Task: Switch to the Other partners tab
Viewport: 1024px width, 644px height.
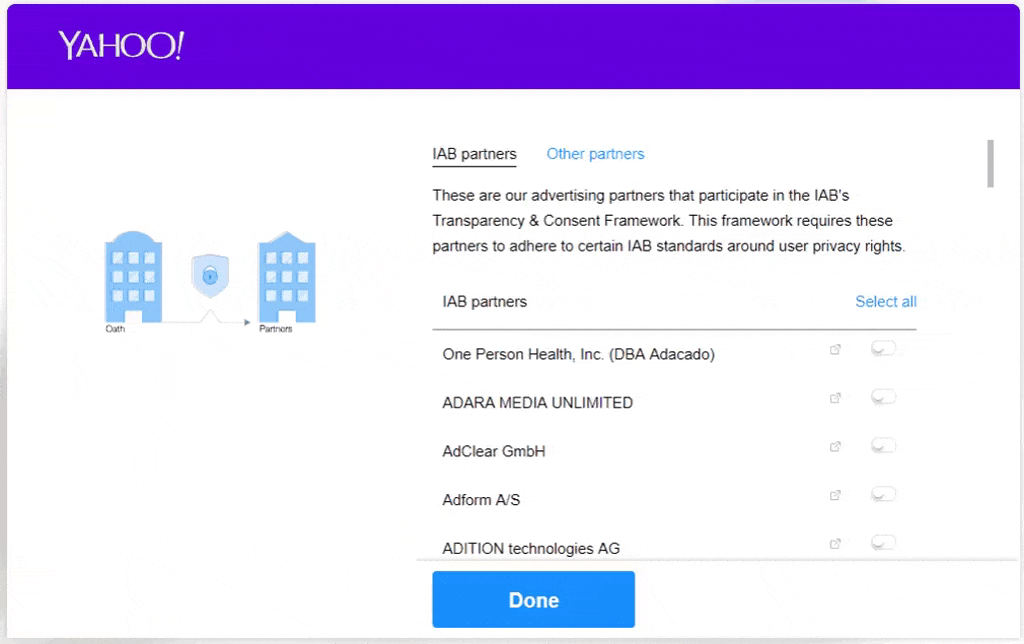Action: pos(595,154)
